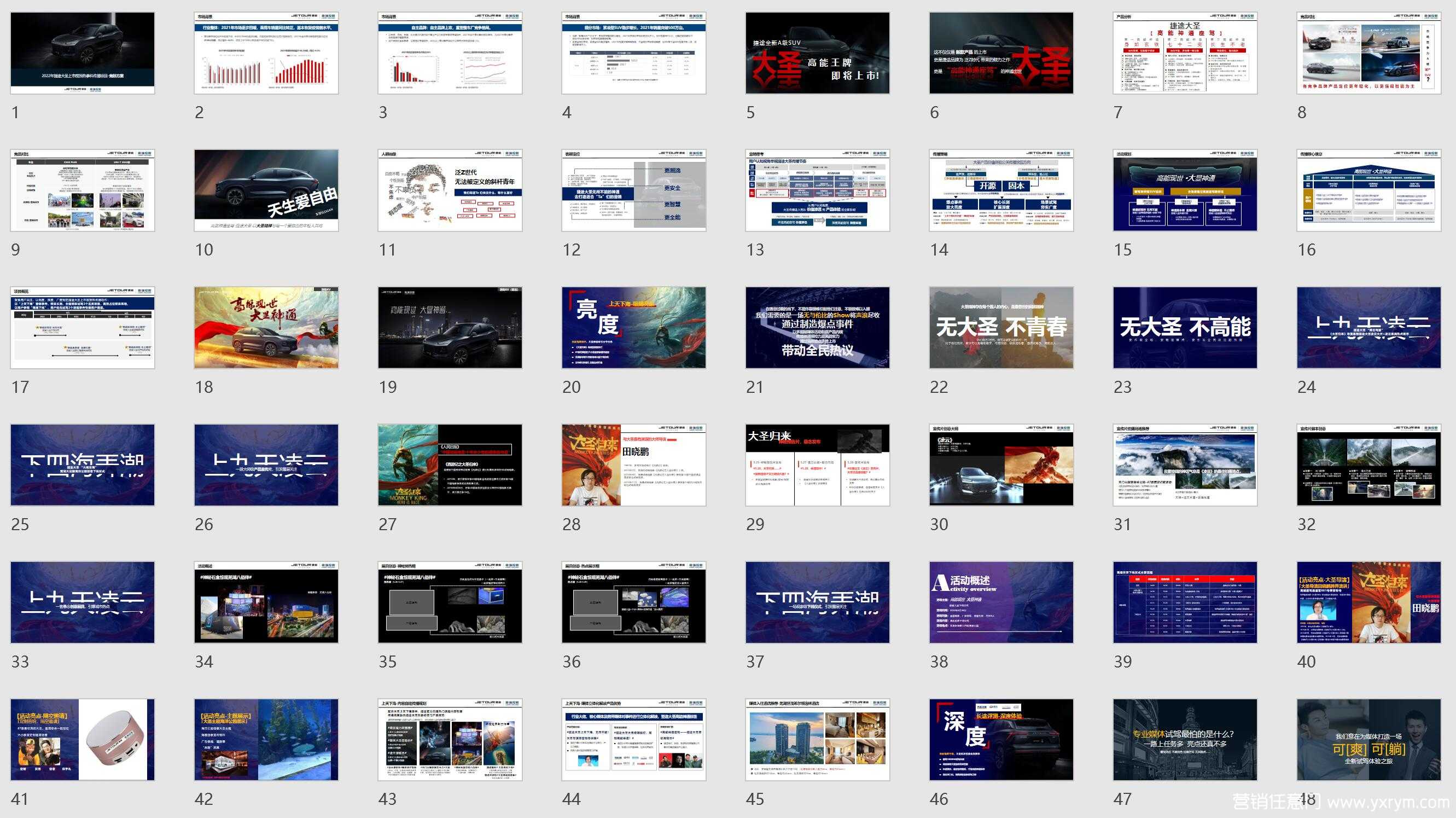Select slide 43 four-image content plan thumbnail
This screenshot has width=1456, height=818.
click(x=450, y=740)
